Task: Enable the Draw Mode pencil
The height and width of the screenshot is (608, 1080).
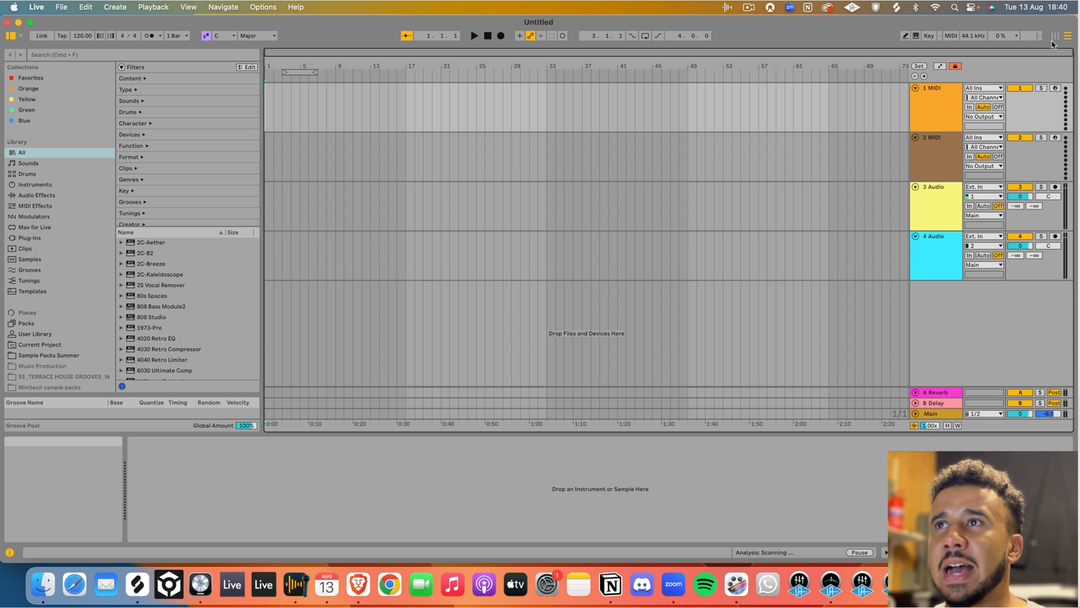Action: tap(905, 36)
